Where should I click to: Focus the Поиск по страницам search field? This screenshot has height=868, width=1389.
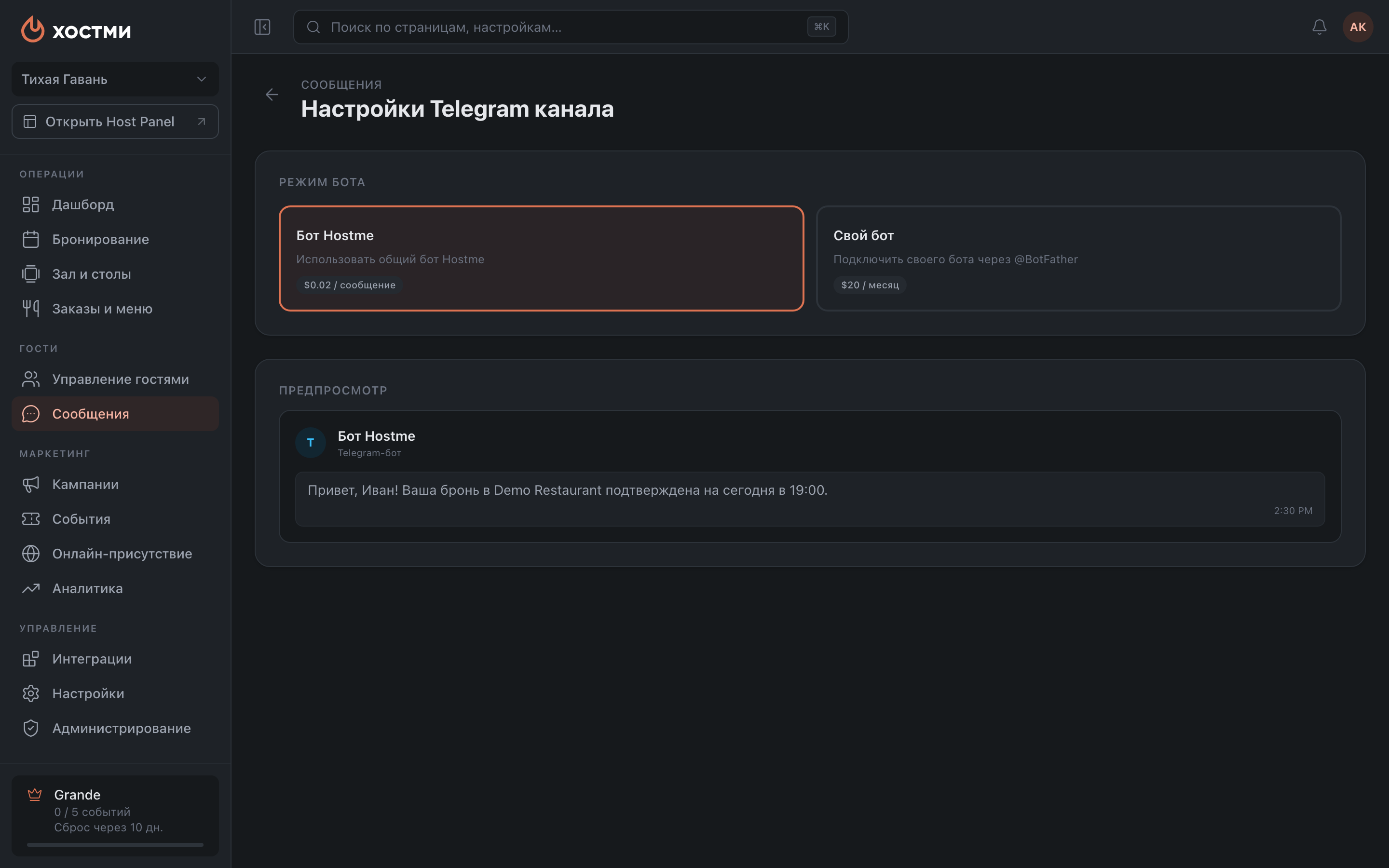click(x=571, y=27)
